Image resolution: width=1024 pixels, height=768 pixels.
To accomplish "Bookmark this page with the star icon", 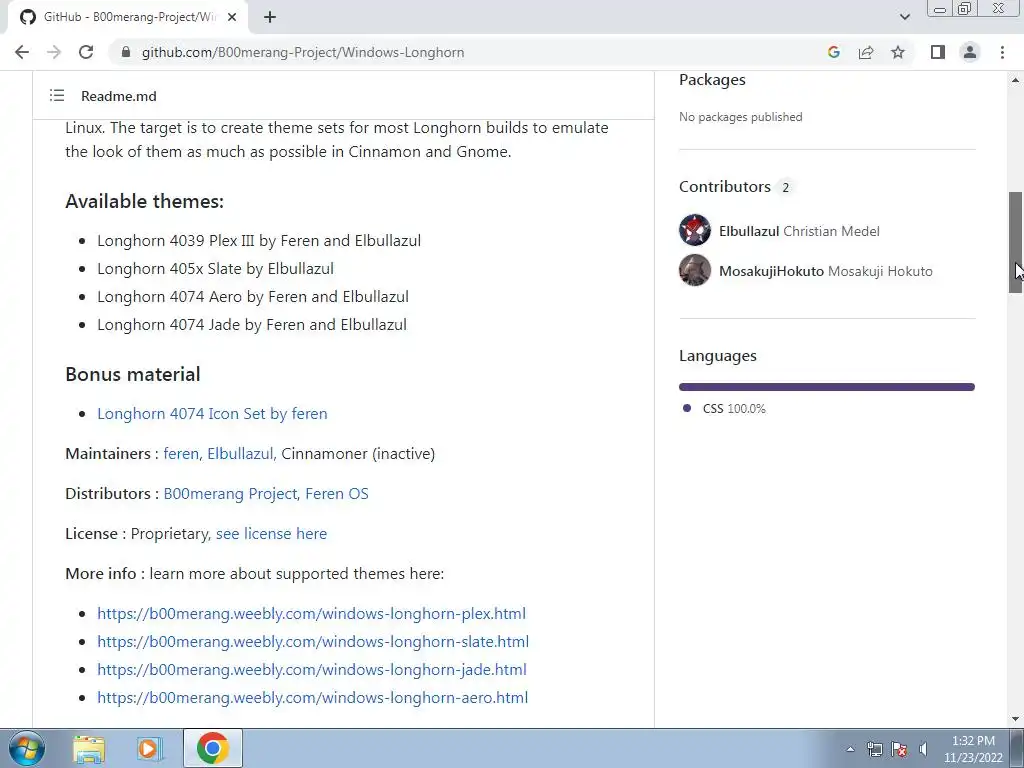I will 898,52.
